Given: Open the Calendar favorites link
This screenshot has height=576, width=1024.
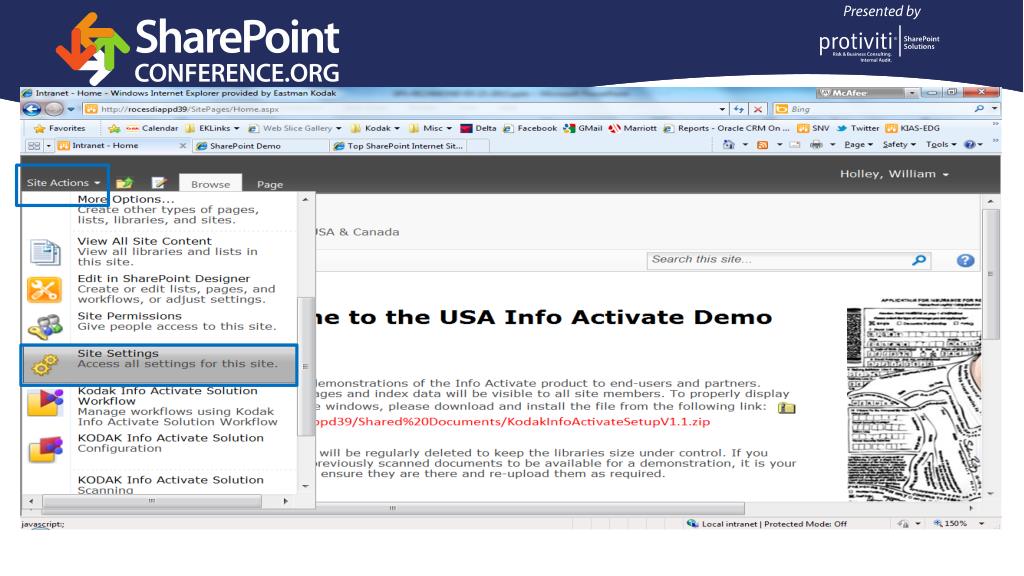Looking at the screenshot, I should tap(152, 128).
